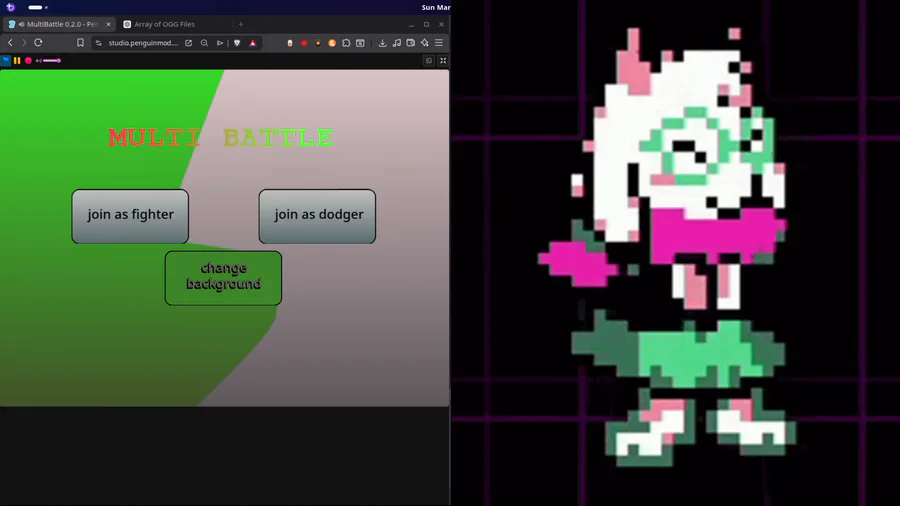
Task: Click the pill-shaped extension icon
Action: click(290, 43)
